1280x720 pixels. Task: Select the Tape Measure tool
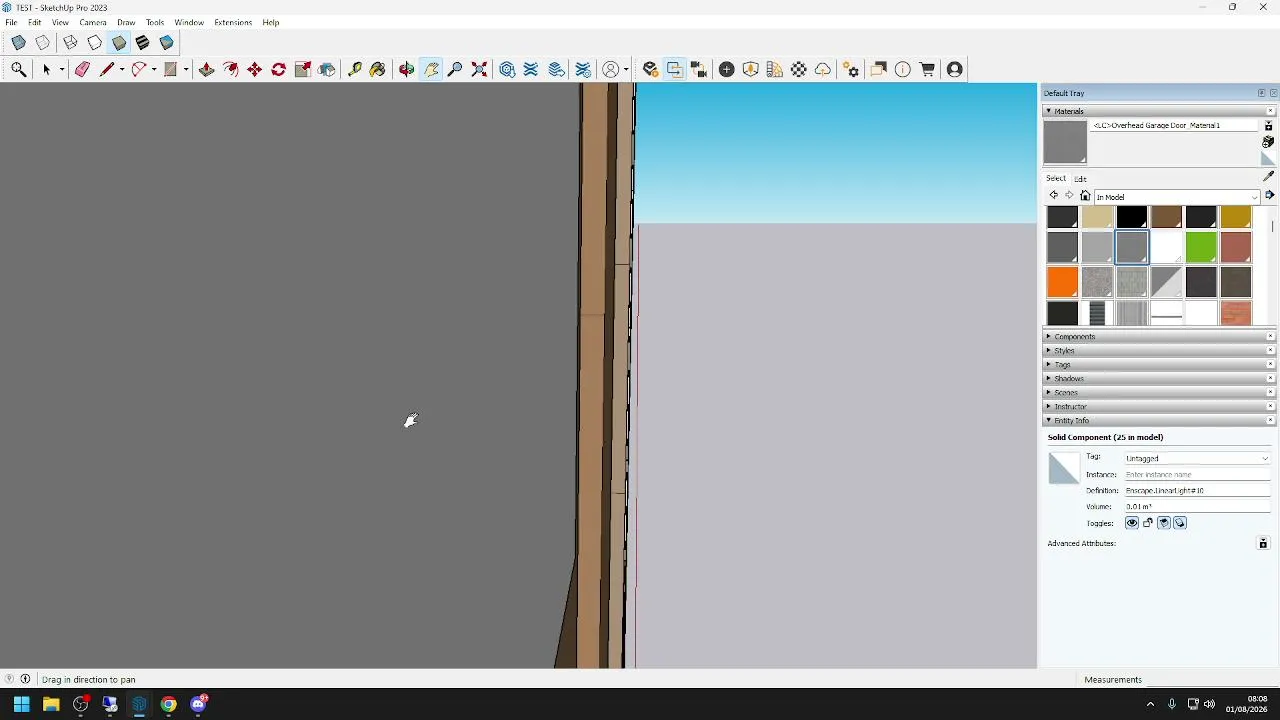pos(355,69)
